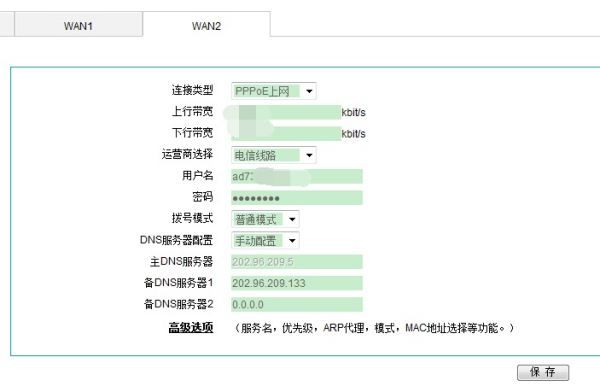Click the arrow on the 连接类型 dropdown
Image resolution: width=600 pixels, height=392 pixels.
(309, 91)
